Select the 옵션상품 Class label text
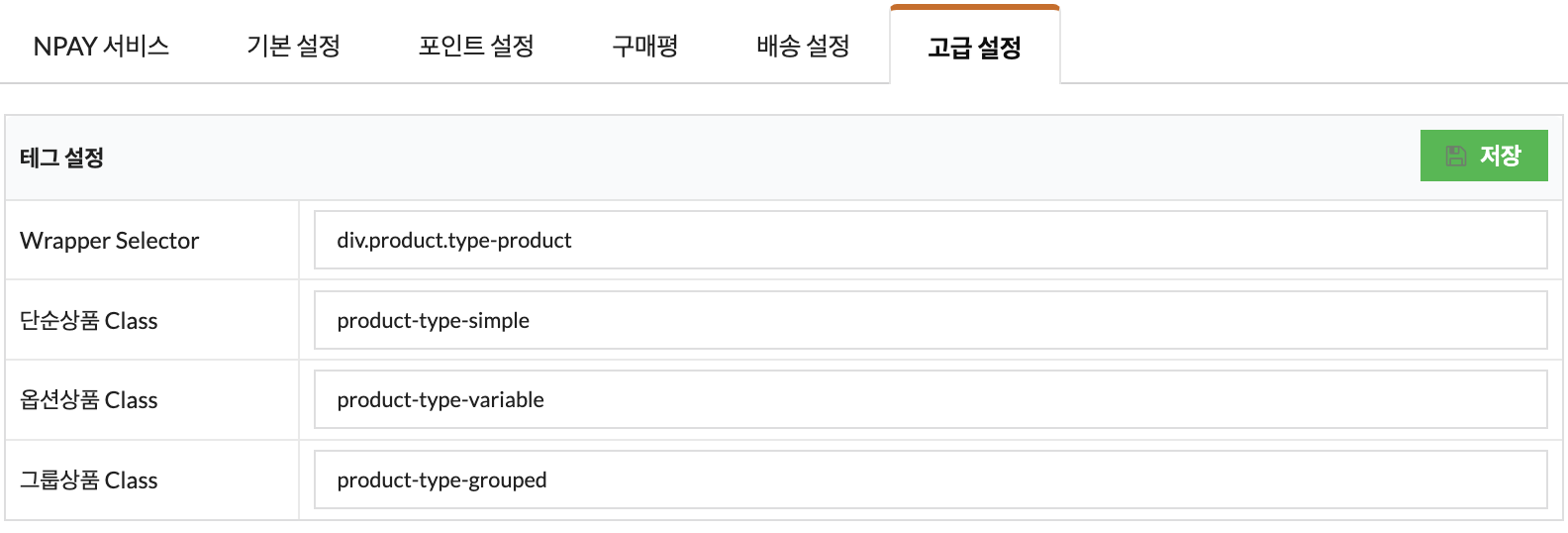 pos(89,400)
